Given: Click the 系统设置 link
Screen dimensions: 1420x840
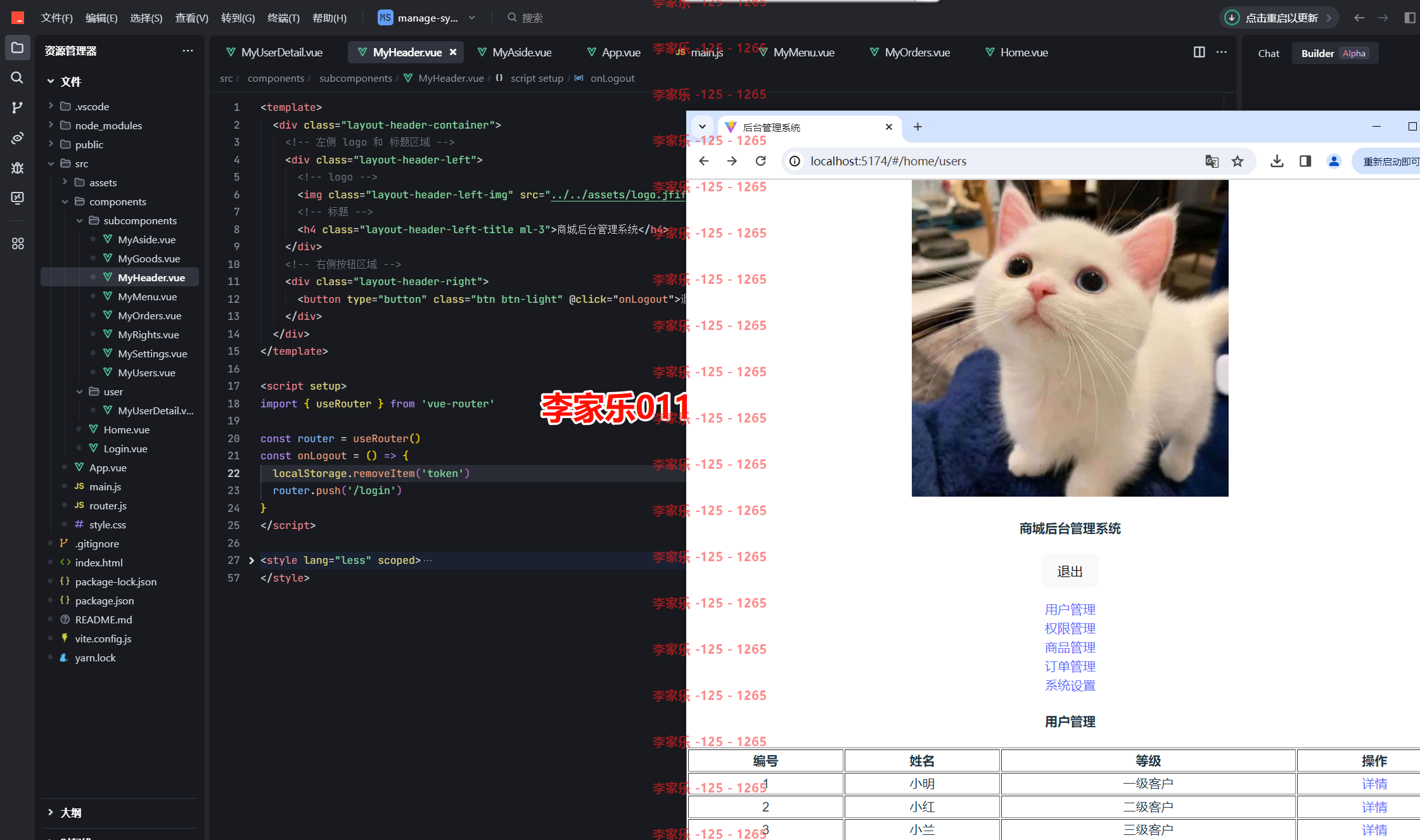Looking at the screenshot, I should point(1070,685).
